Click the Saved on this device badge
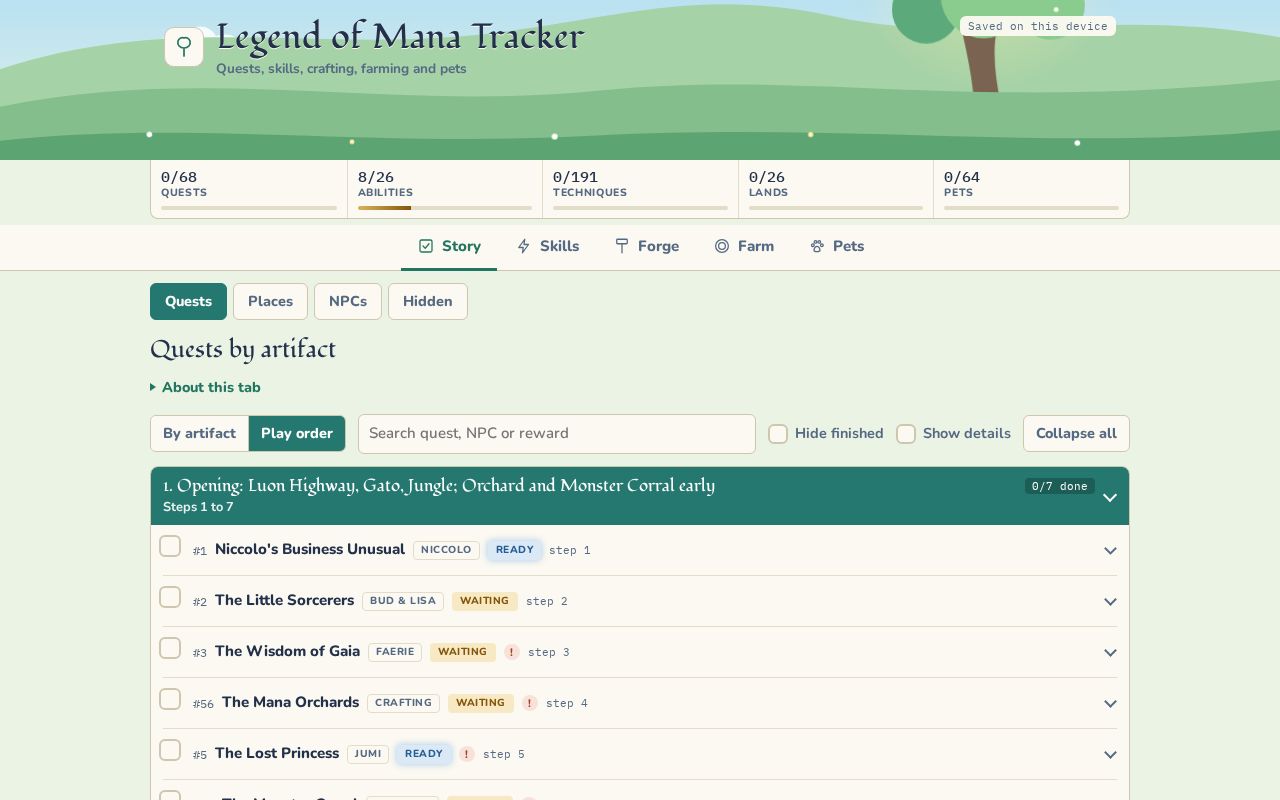The width and height of the screenshot is (1280, 800). click(x=1038, y=26)
